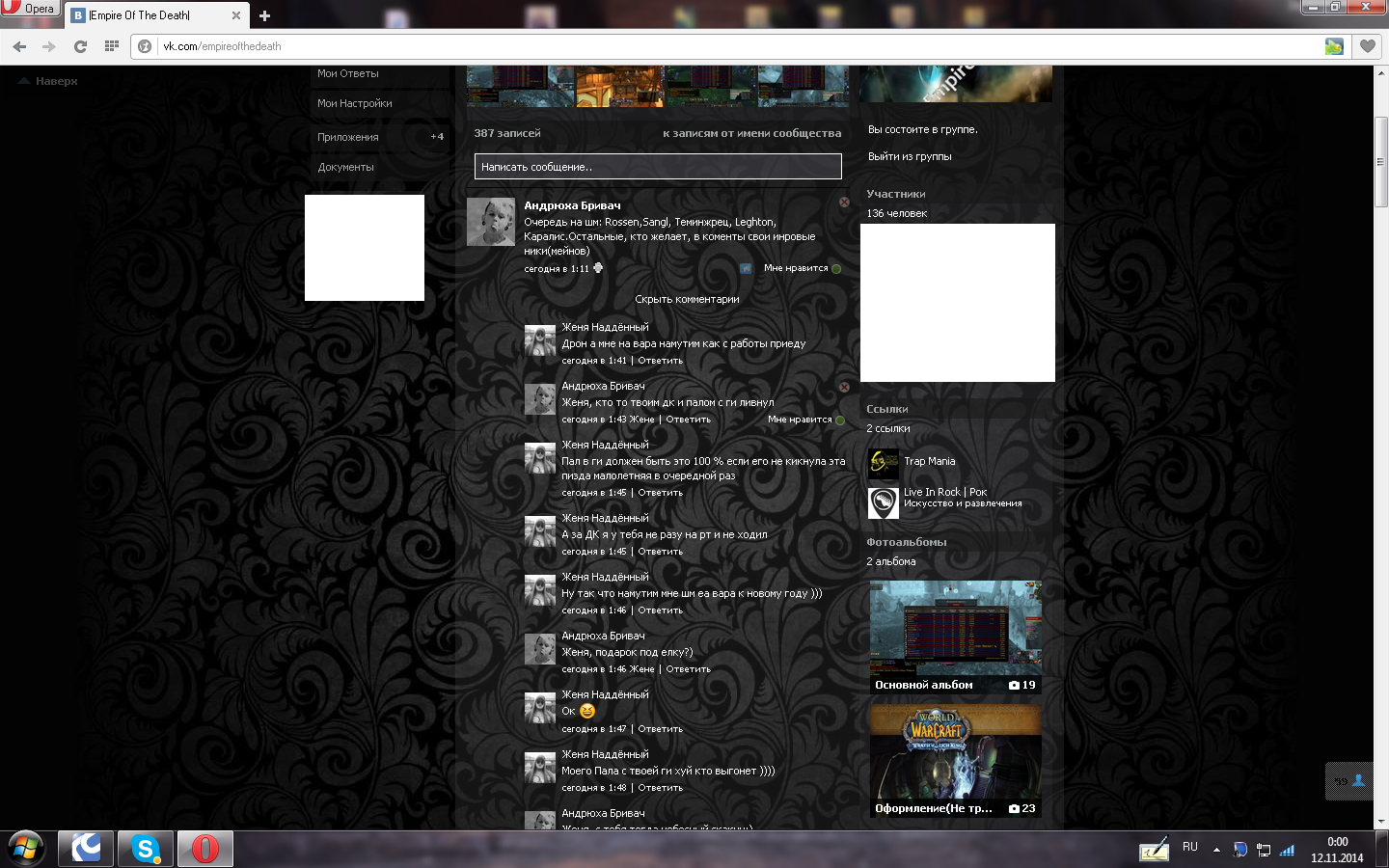1389x868 pixels.
Task: Open the Trap Mania link logo
Action: click(x=884, y=463)
